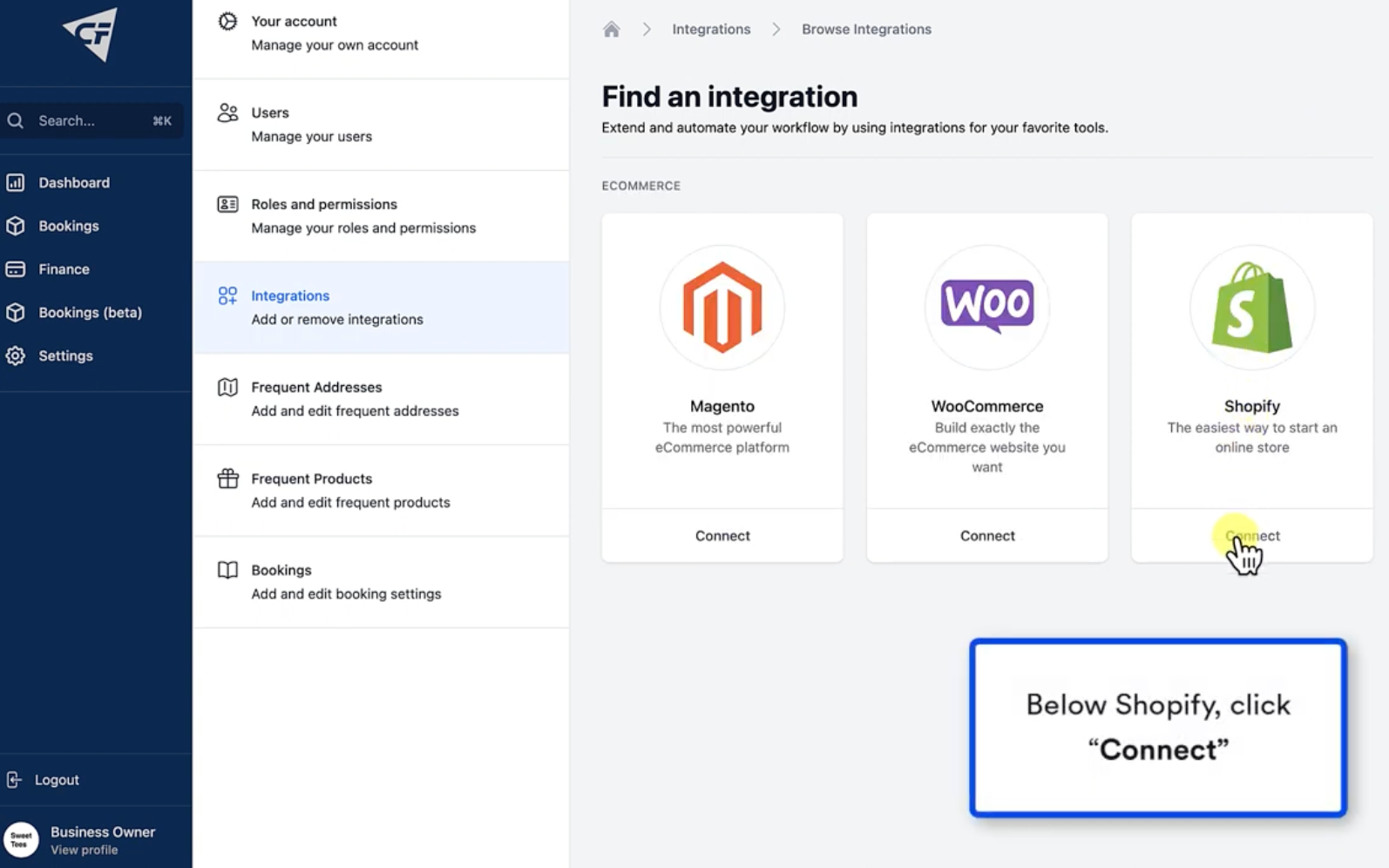Click the company logo in the sidebar
The width and height of the screenshot is (1389, 868).
(x=91, y=34)
